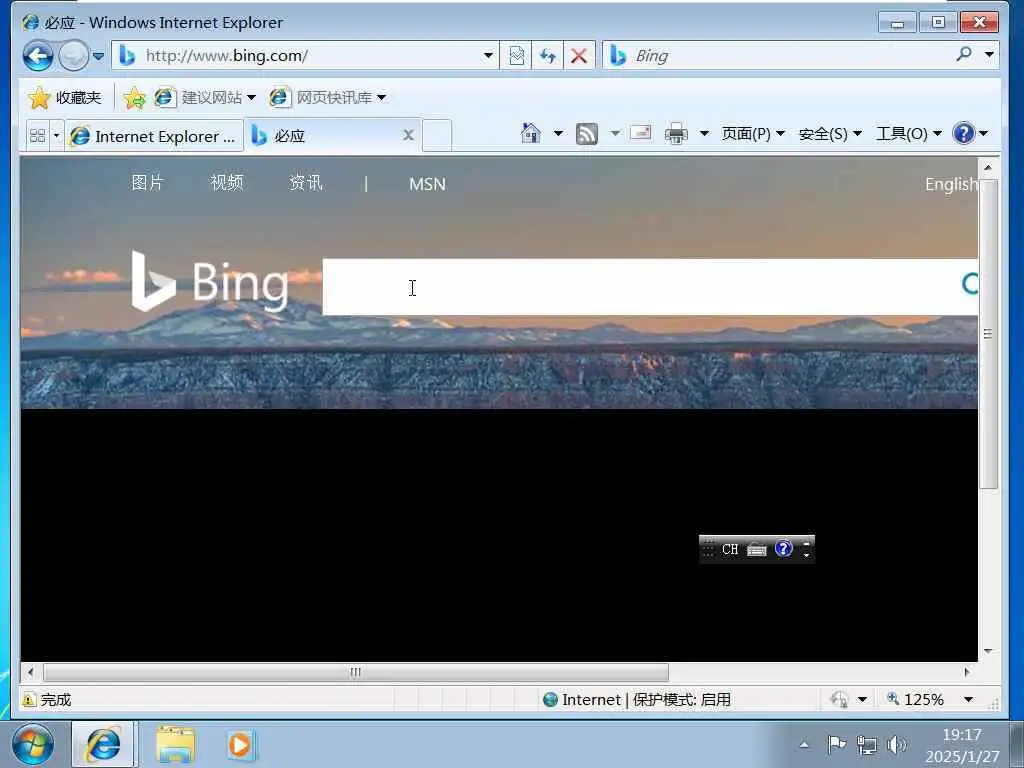
Task: Click vertical scrollbar up arrow
Action: point(988,167)
